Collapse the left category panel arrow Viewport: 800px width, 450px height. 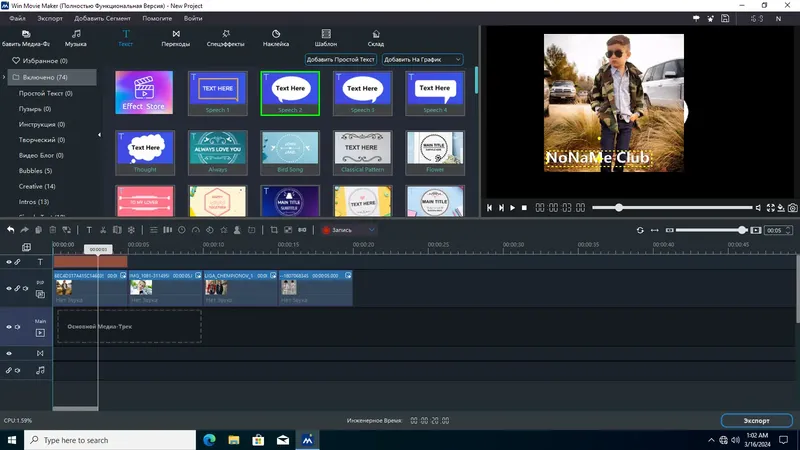(99, 135)
